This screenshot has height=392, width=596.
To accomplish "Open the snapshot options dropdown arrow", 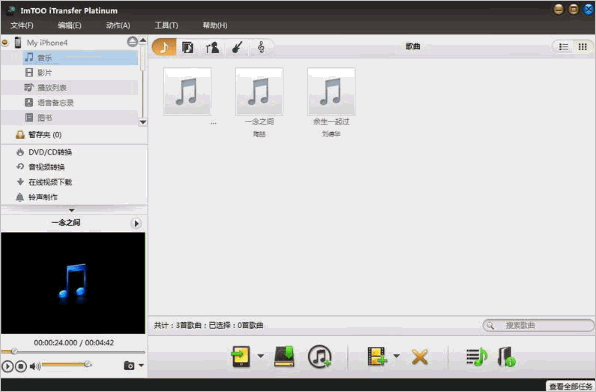I will point(141,365).
